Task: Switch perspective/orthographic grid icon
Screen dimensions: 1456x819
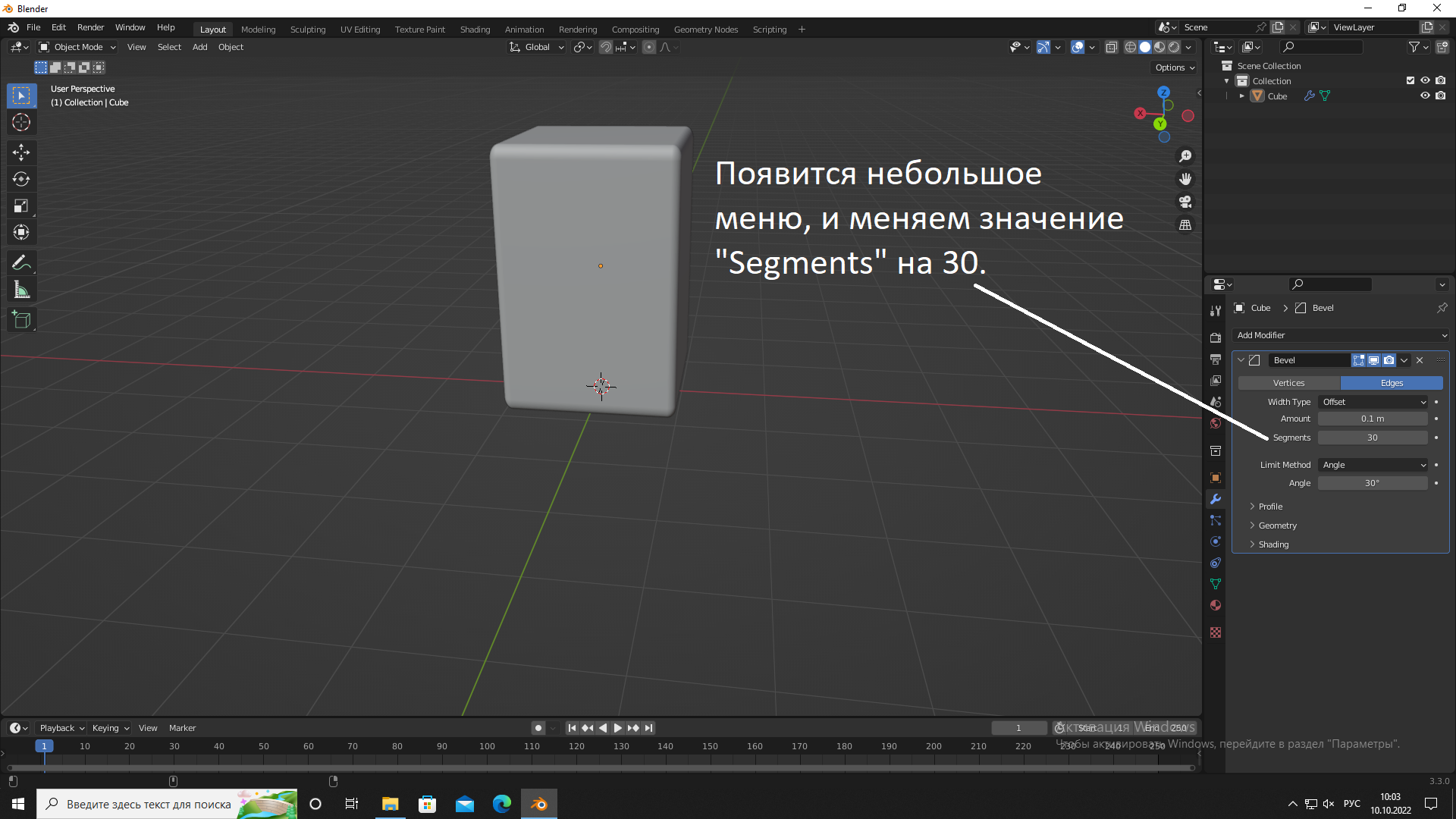Action: [x=1185, y=225]
